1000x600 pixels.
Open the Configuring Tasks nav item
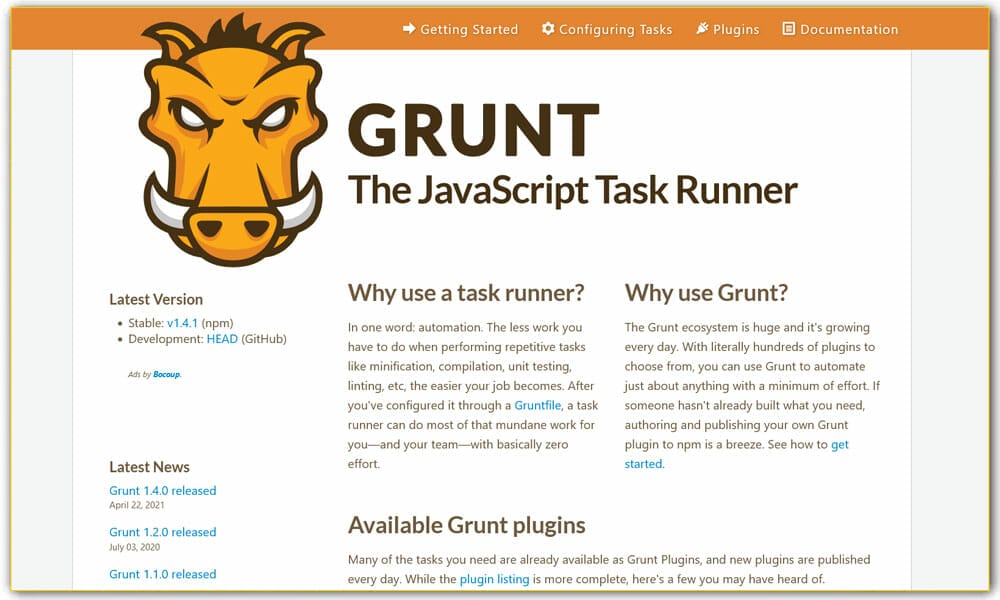coord(614,29)
